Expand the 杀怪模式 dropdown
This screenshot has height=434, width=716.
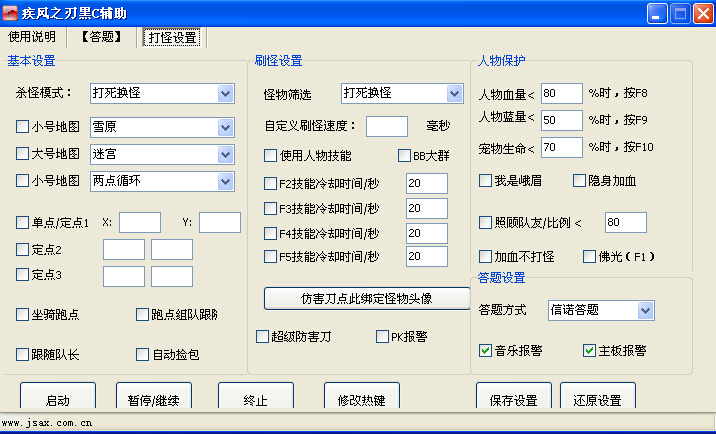coord(225,94)
